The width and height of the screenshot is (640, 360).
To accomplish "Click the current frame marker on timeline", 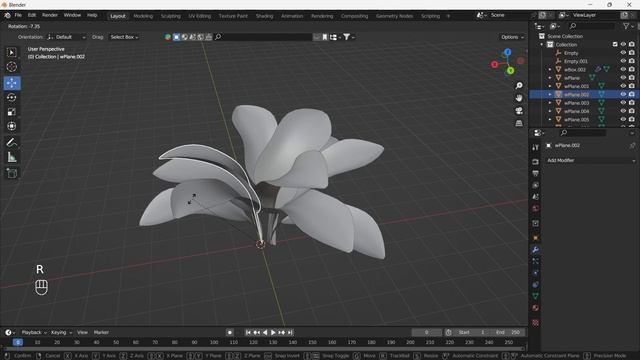I will [x=18, y=342].
